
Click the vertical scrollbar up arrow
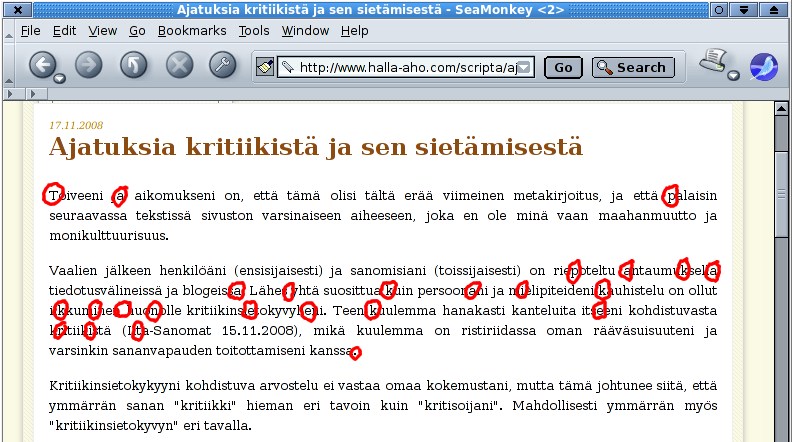(x=781, y=108)
